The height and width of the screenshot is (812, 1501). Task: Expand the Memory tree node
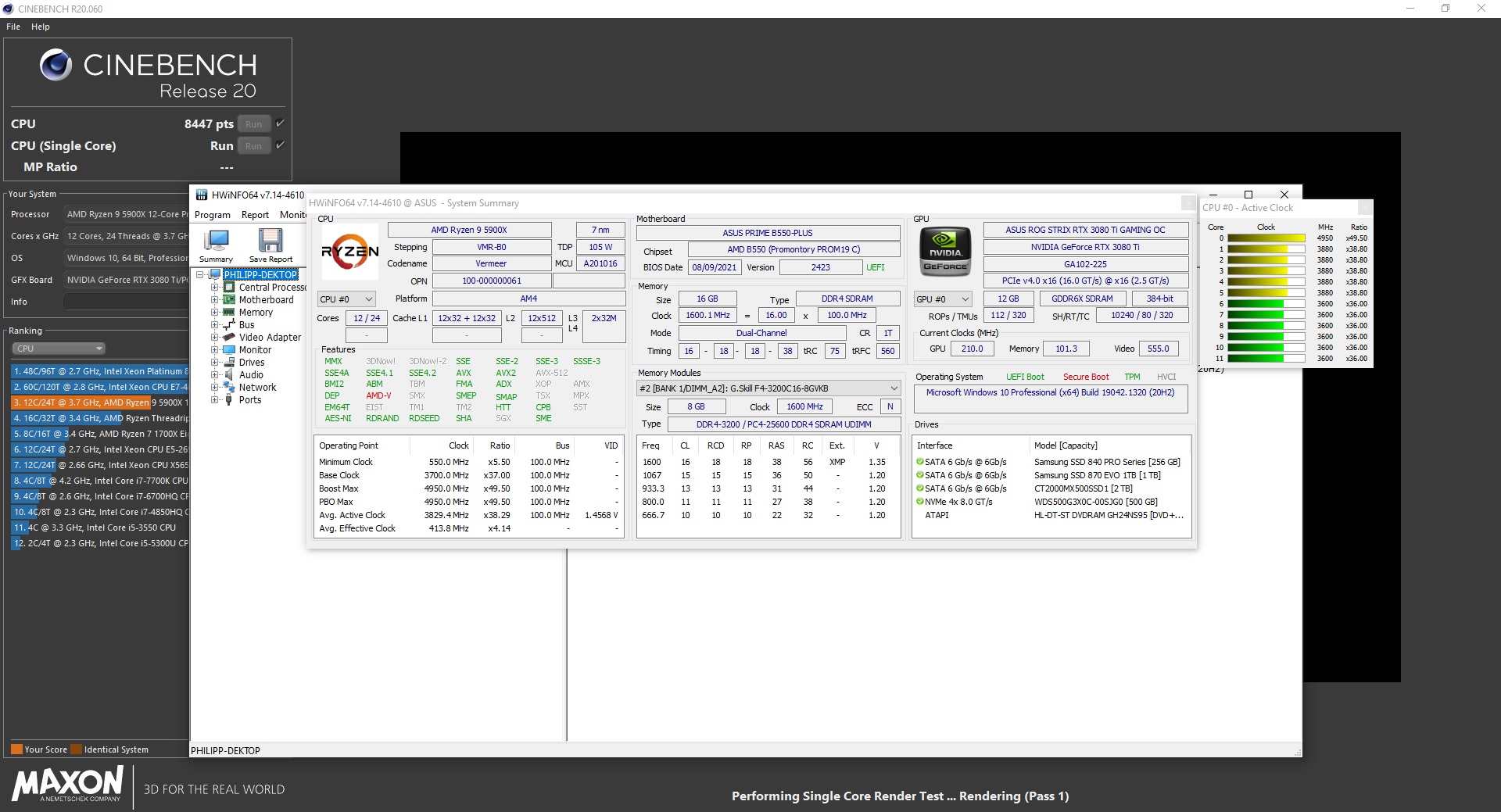tap(214, 313)
